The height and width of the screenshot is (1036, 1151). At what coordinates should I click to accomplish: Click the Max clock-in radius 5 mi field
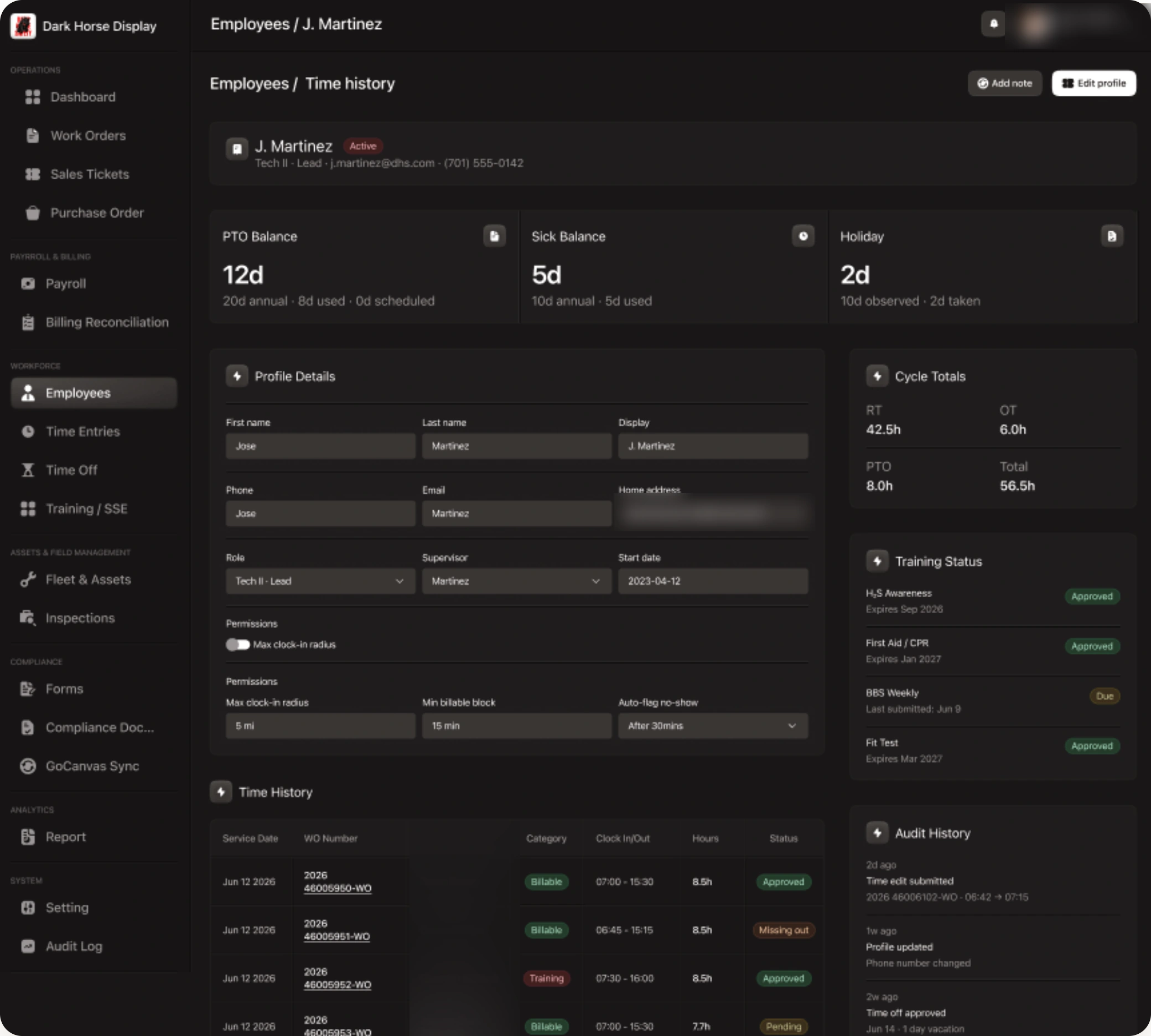pos(320,726)
